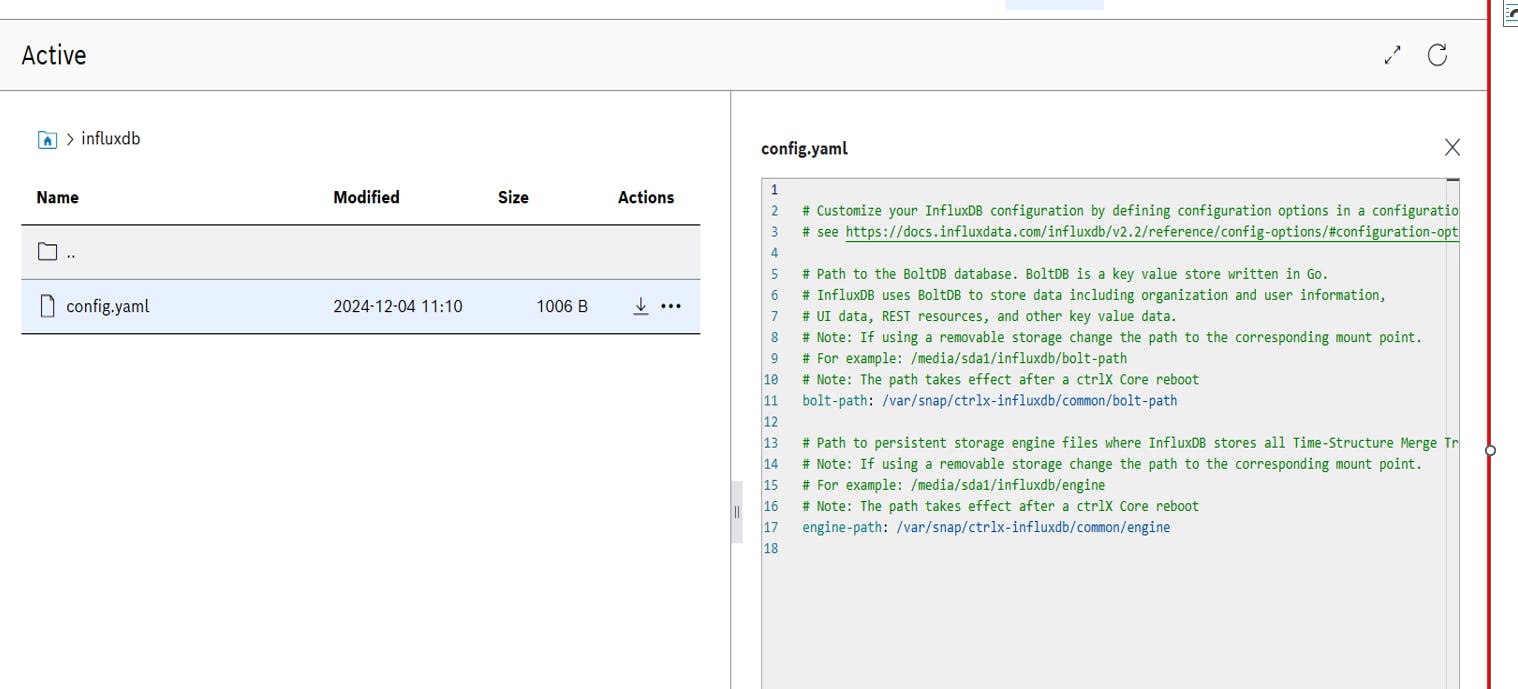Place cursor on the engine-path value line
Screen dimensions: 1518x689
tap(1032, 527)
